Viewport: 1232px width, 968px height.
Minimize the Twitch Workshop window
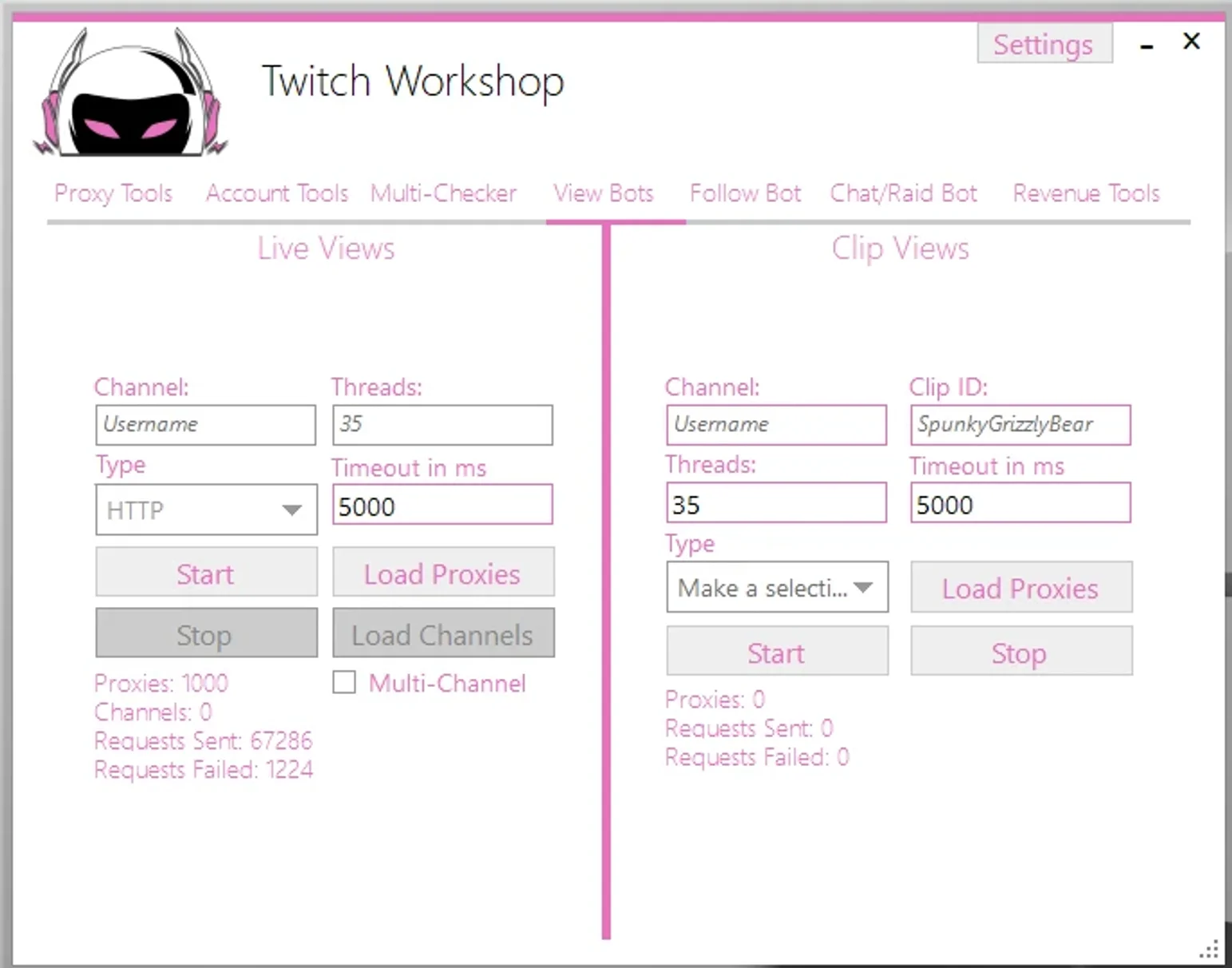pos(1147,47)
